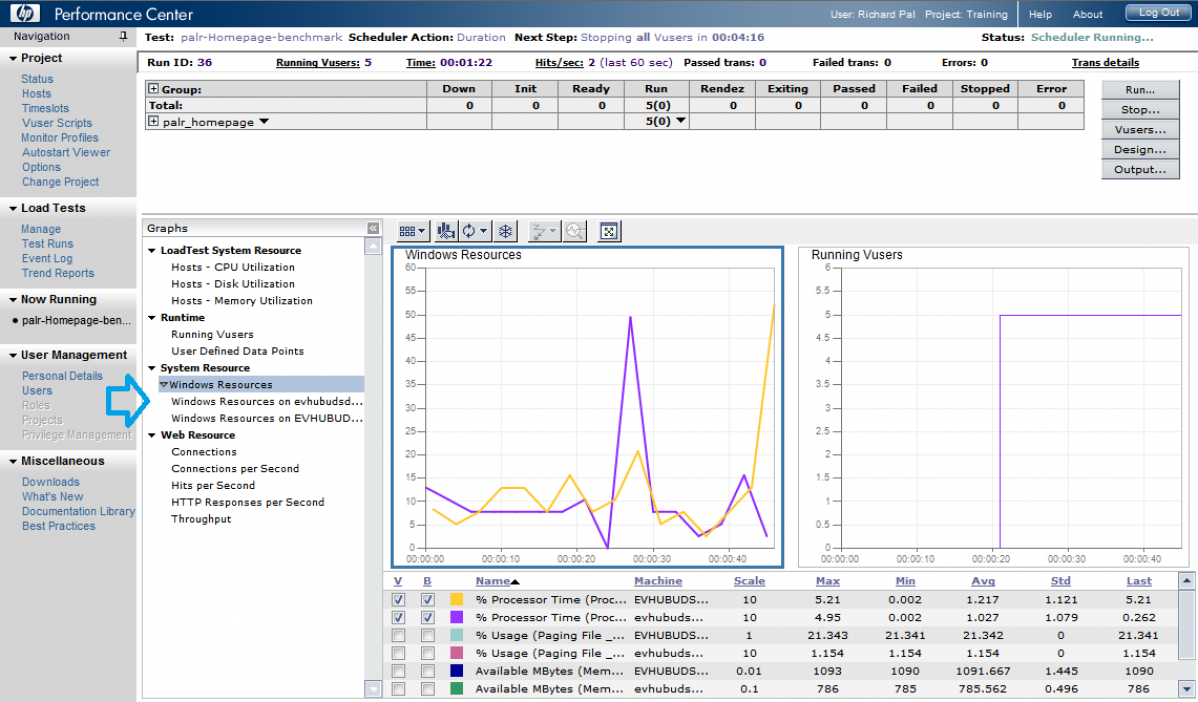Click the yellow color swatch in legend
The height and width of the screenshot is (702, 1198).
pyautogui.click(x=457, y=600)
